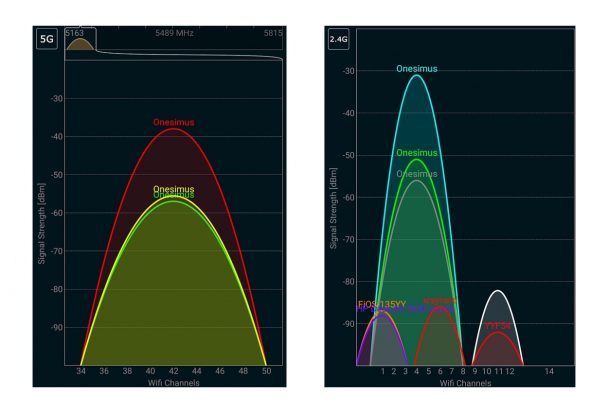Click the Wifi Channels title under 5G graph
Viewport: 608px width, 413px height.
tap(173, 383)
